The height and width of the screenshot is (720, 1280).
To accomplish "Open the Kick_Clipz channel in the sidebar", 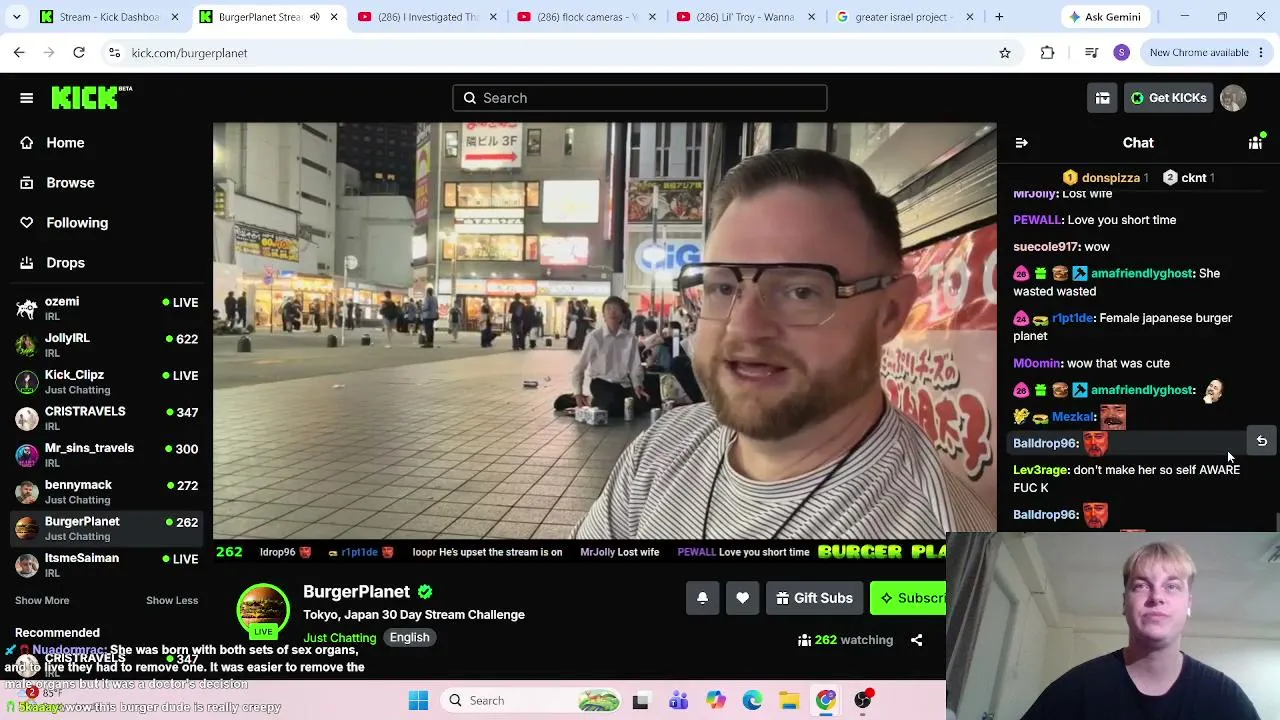I will tap(106, 382).
